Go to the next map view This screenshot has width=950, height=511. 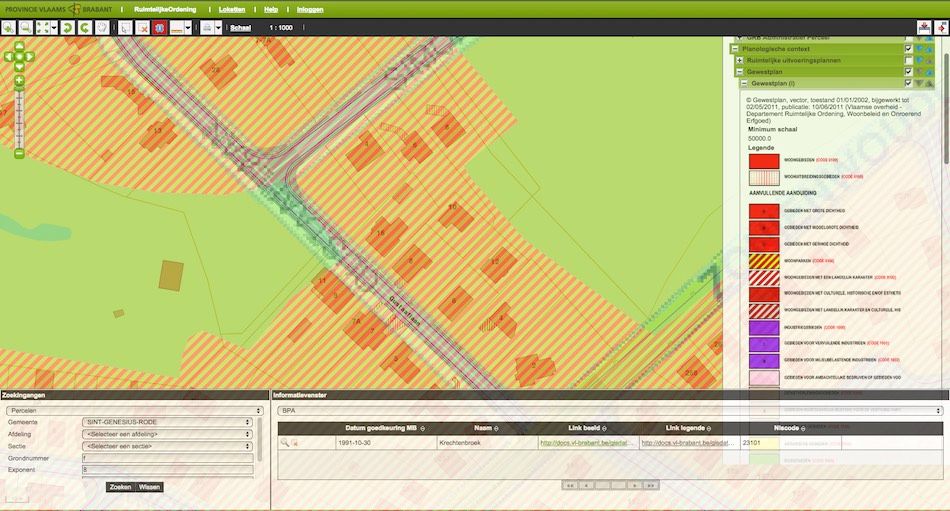click(x=84, y=28)
